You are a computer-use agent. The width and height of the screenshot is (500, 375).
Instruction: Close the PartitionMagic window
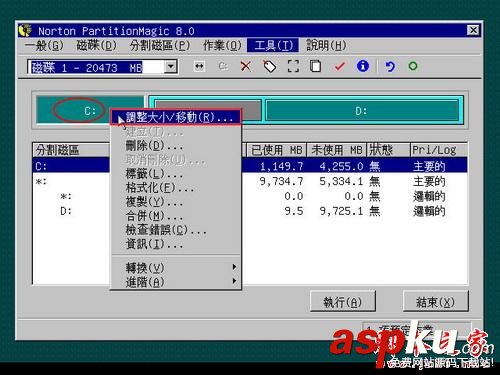pyautogui.click(x=473, y=30)
